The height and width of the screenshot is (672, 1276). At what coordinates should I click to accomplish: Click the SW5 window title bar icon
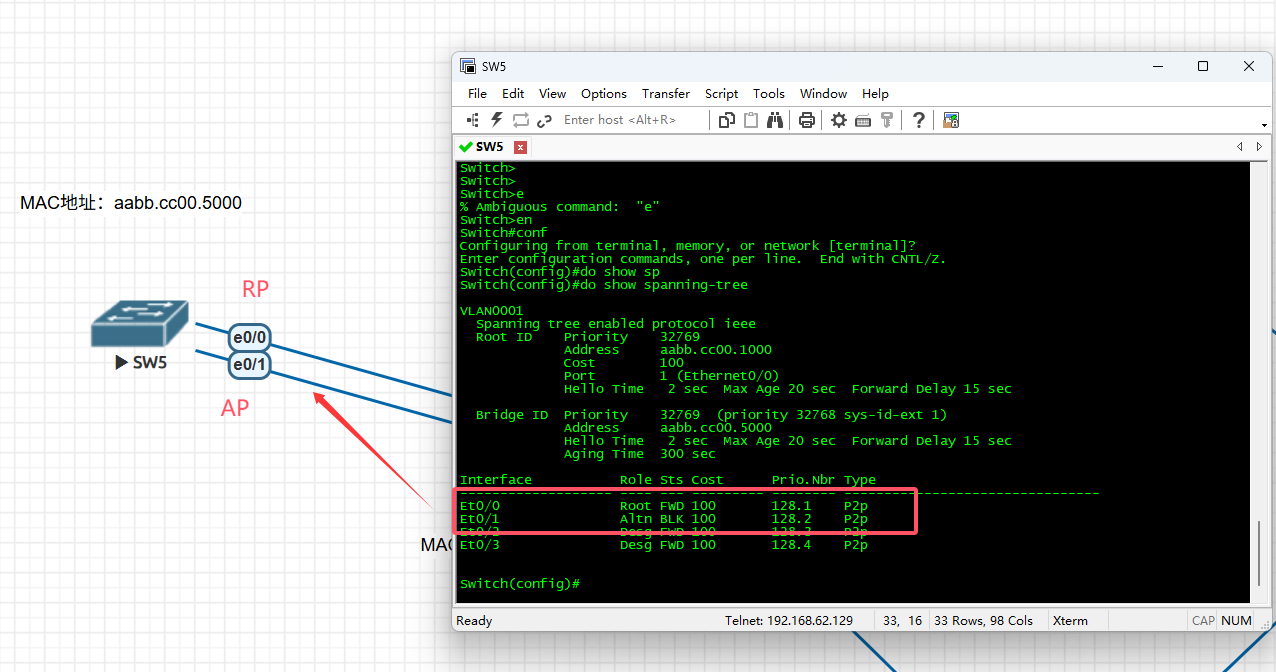coord(467,66)
